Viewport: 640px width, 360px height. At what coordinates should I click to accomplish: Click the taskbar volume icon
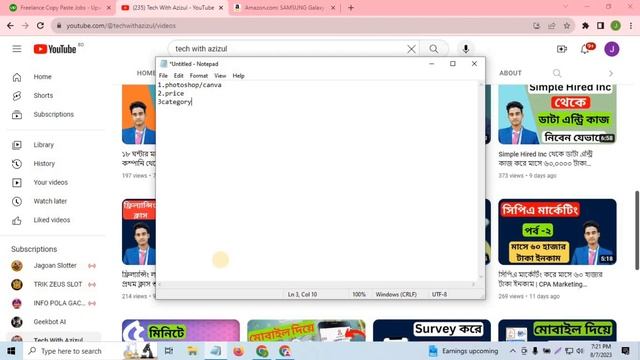point(580,351)
